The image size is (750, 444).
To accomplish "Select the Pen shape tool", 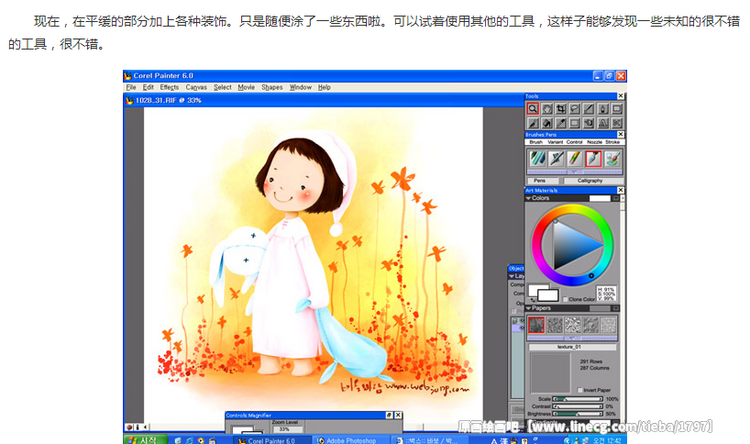I will click(x=603, y=109).
